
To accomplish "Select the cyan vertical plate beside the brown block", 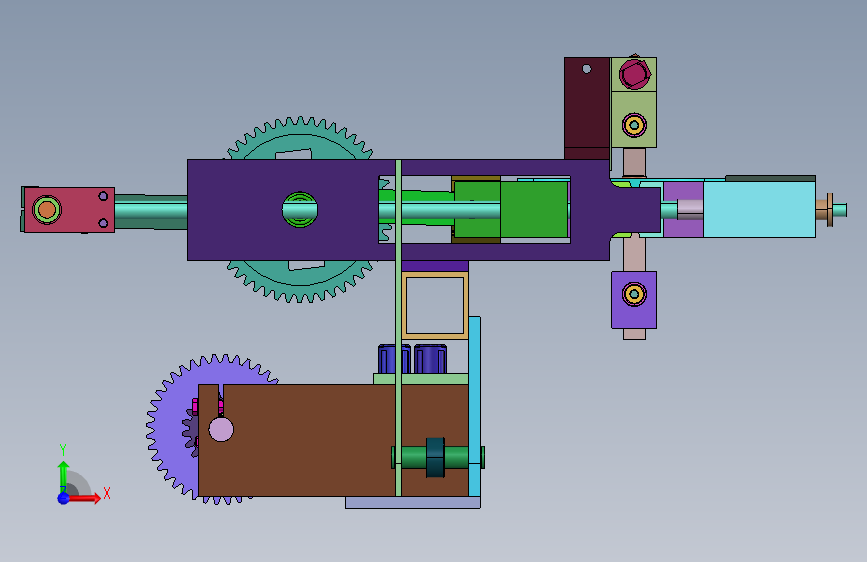I will [474, 407].
